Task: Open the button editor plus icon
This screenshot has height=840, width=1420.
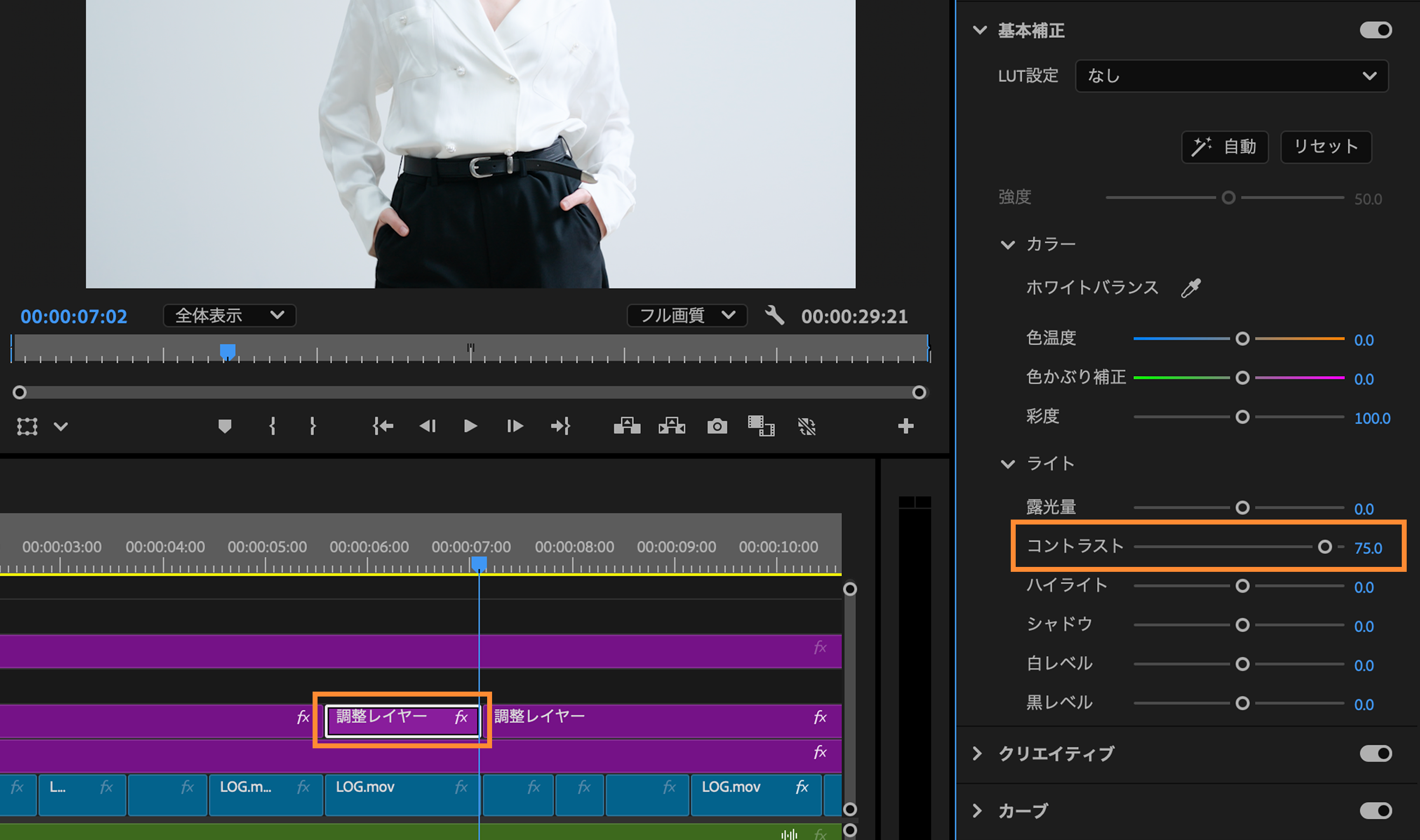Action: coord(906,425)
